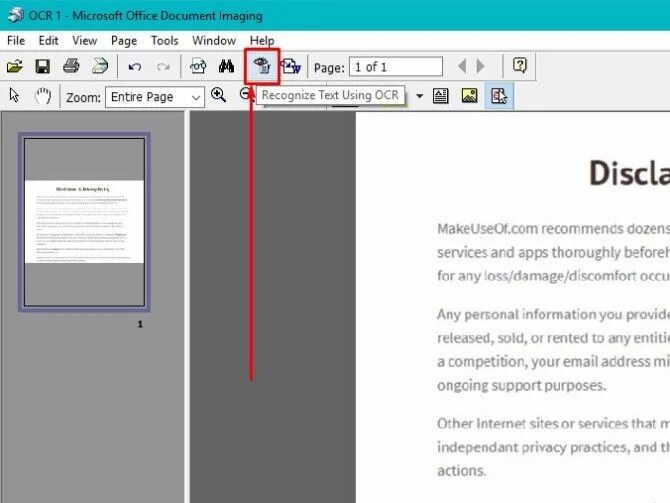Zoom out with the magnifier minus icon
Screen dimensions: 670x503
click(x=245, y=94)
